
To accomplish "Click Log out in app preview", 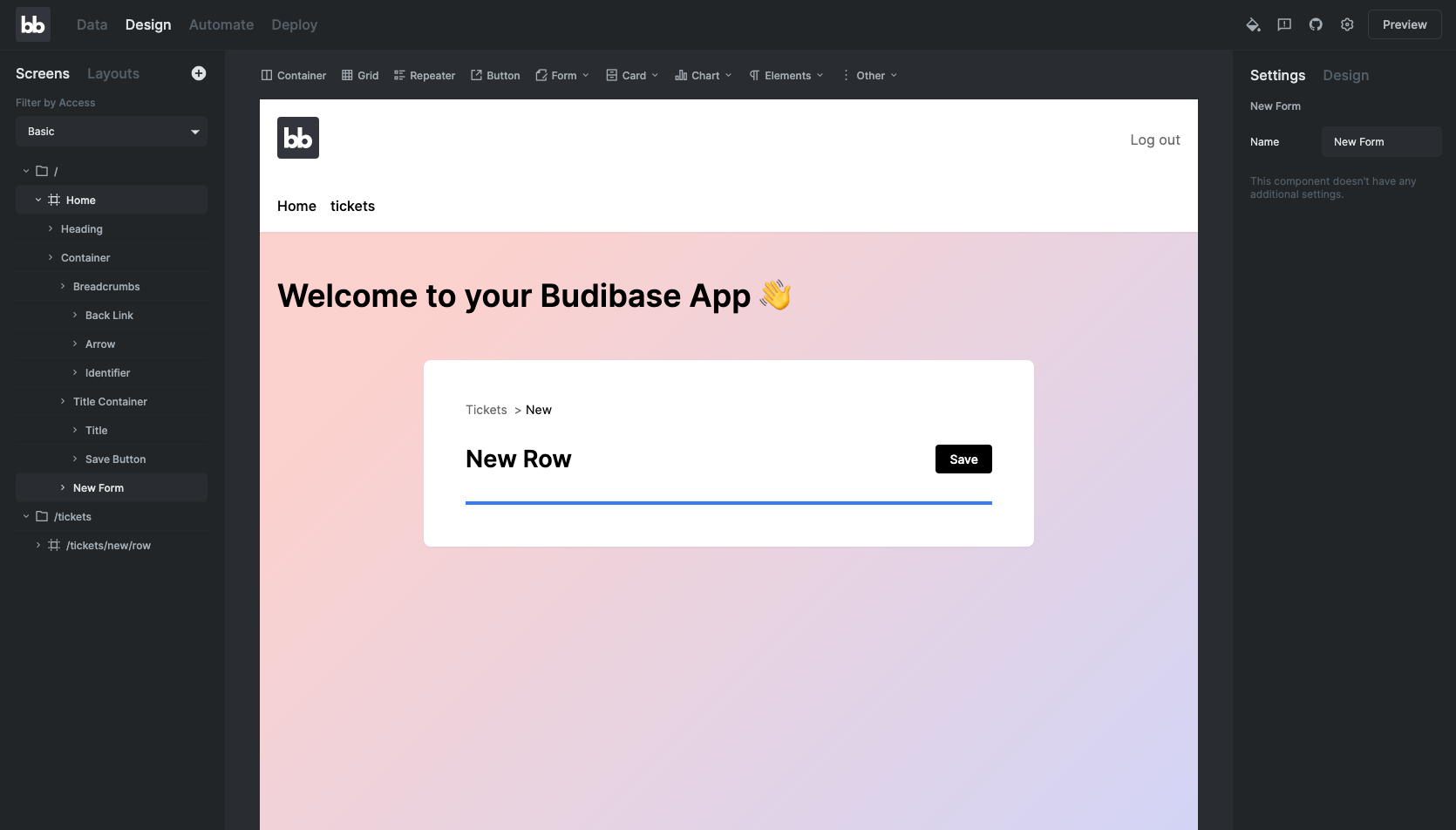I will (1155, 139).
